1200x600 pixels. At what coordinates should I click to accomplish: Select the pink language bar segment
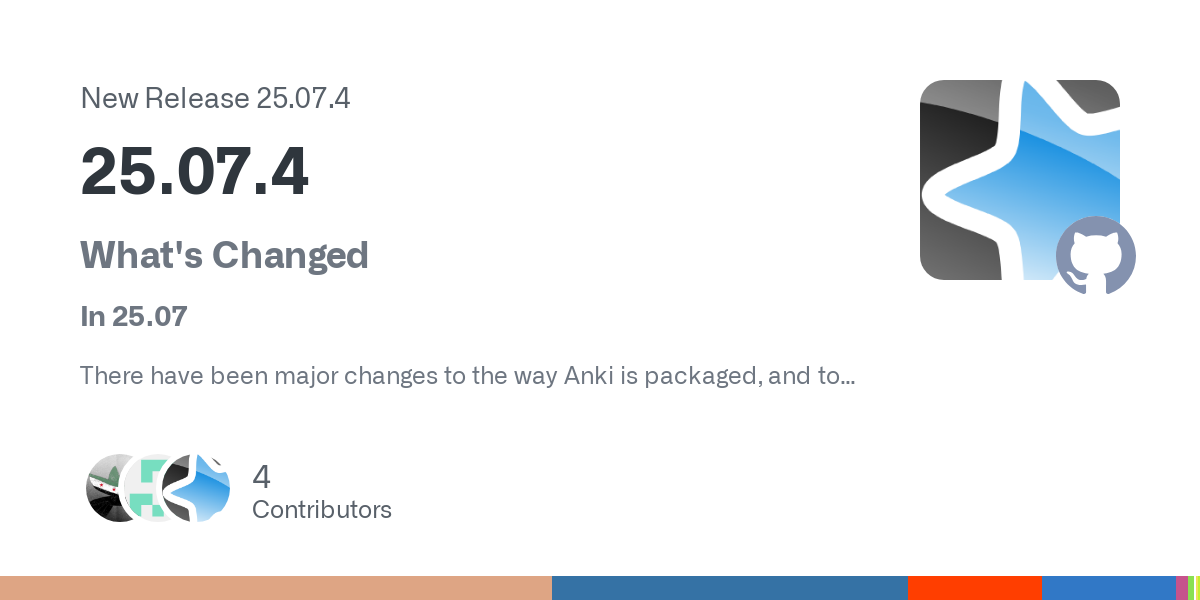pyautogui.click(x=1182, y=588)
